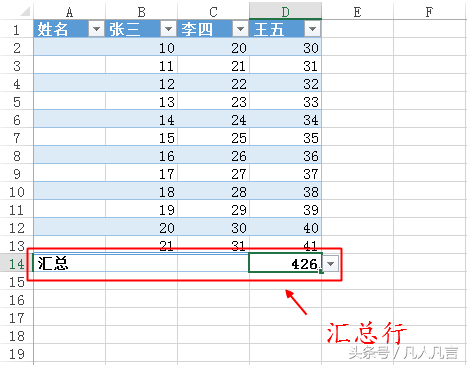Select the total cell showing 426
Image resolution: width=467 pixels, height=365 pixels.
pyautogui.click(x=285, y=263)
